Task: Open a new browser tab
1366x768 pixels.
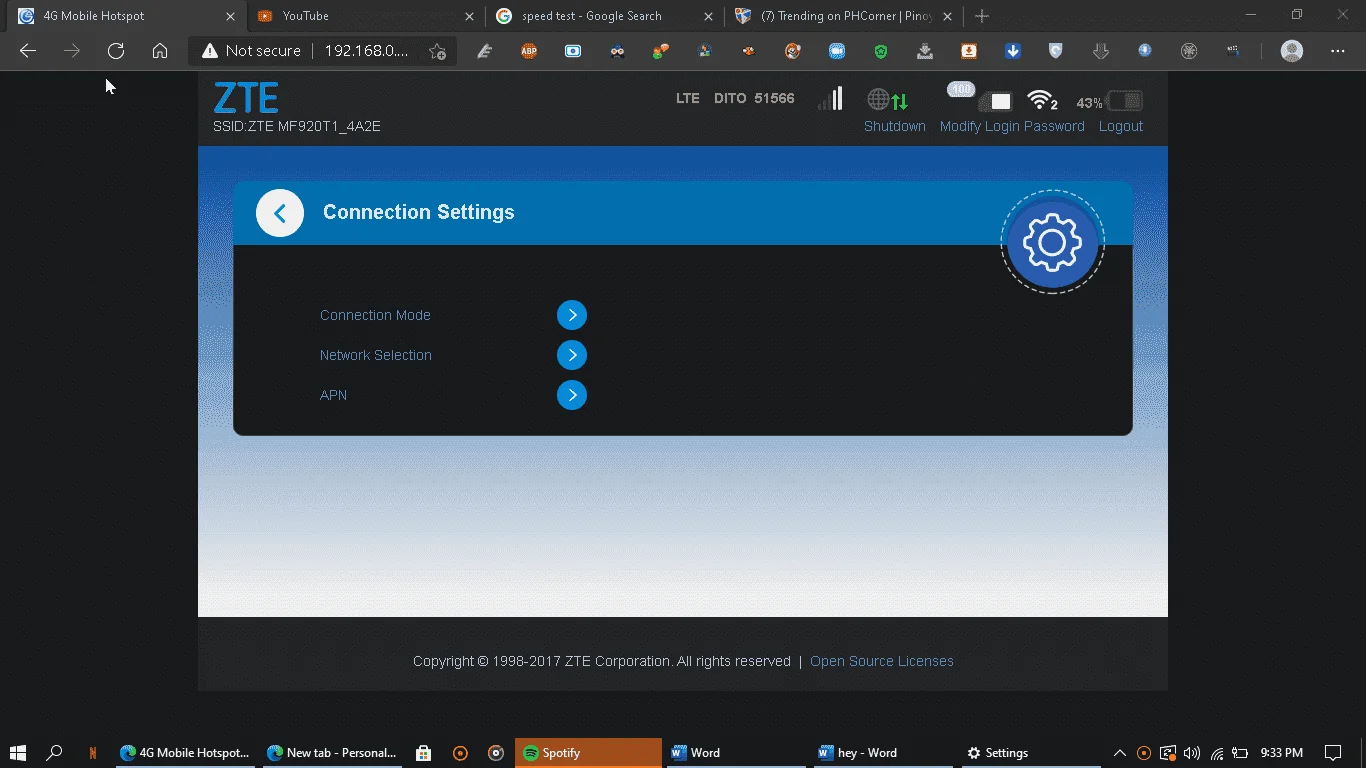Action: click(x=982, y=16)
